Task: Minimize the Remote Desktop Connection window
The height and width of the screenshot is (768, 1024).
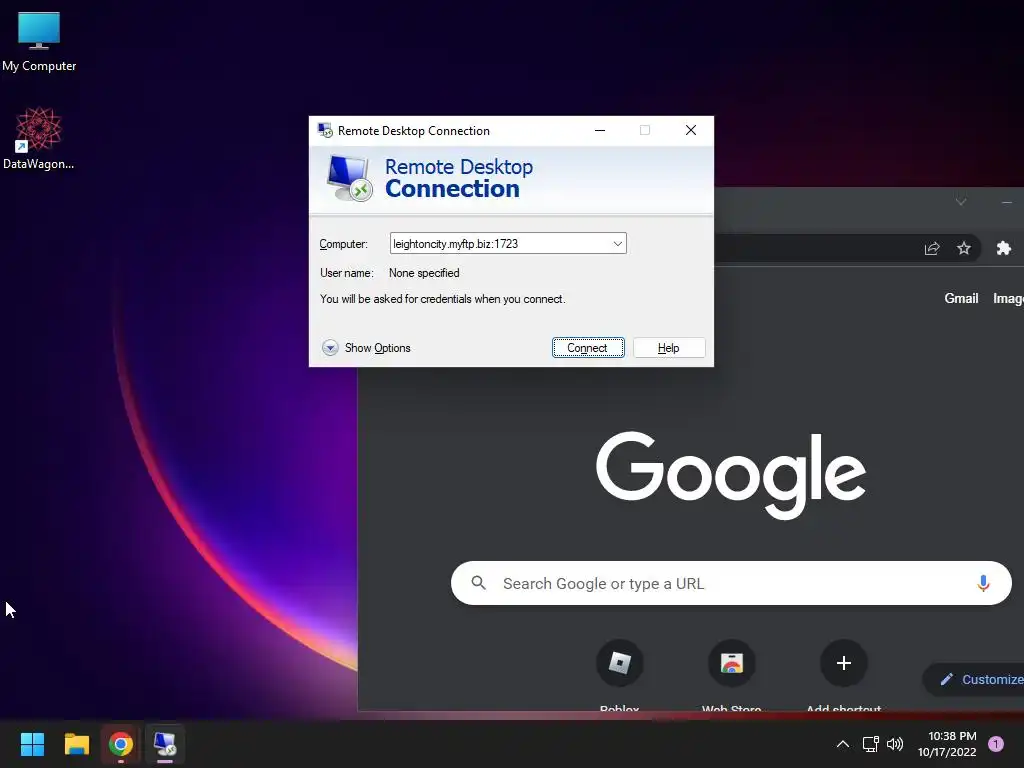Action: point(600,130)
